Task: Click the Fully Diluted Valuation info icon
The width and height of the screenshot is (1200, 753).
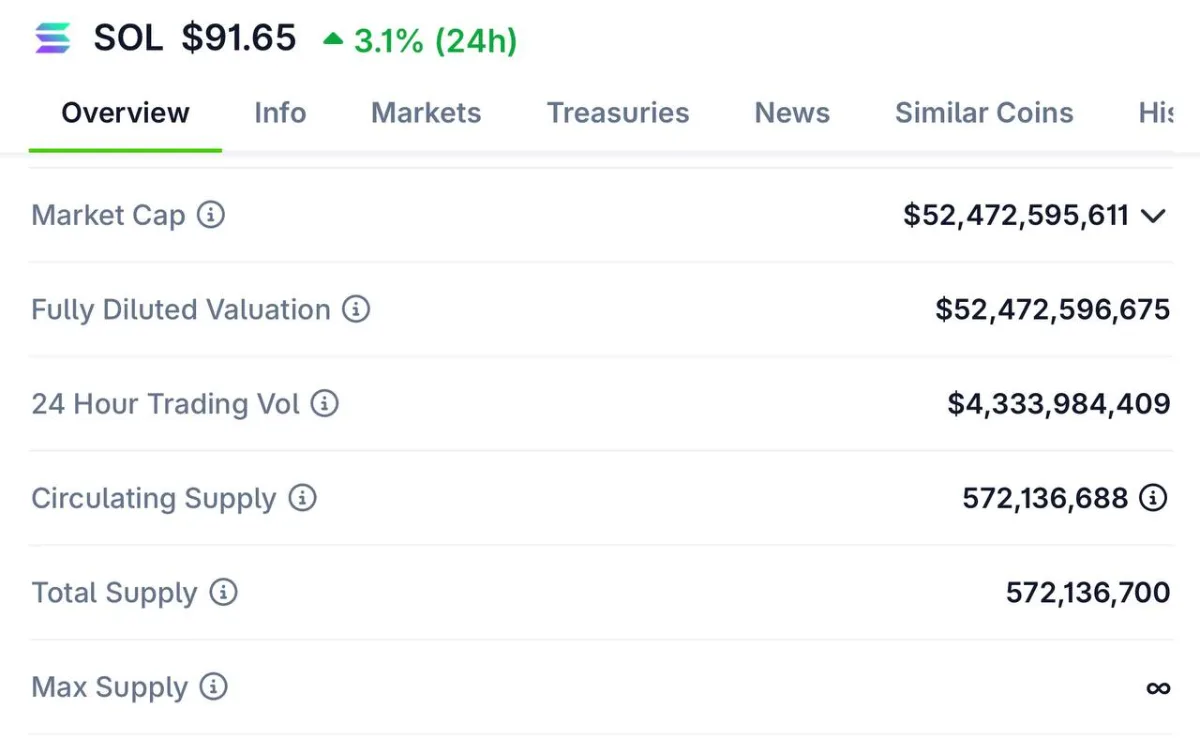Action: pyautogui.click(x=356, y=309)
